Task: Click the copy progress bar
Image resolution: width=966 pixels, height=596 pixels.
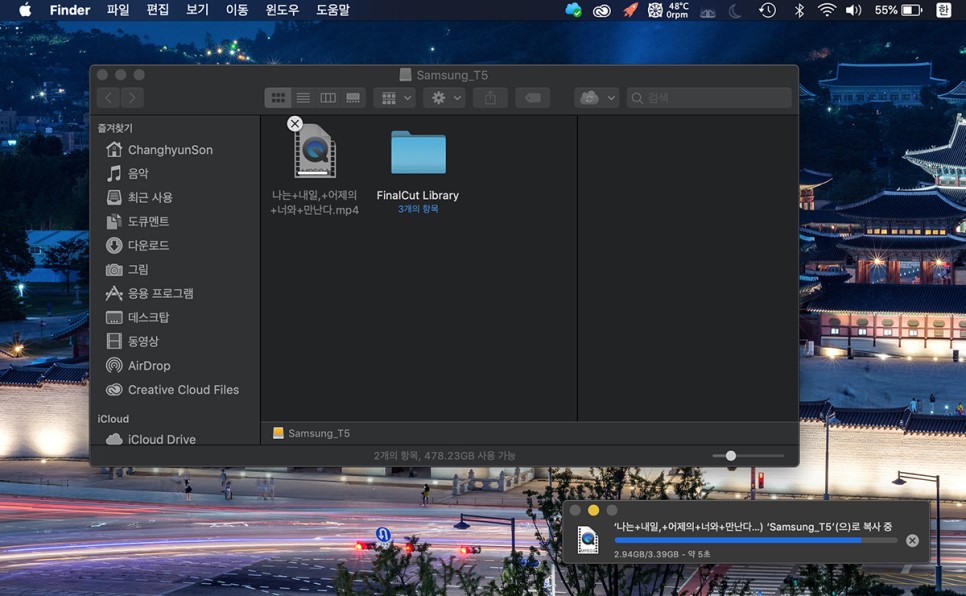Action: (x=756, y=540)
